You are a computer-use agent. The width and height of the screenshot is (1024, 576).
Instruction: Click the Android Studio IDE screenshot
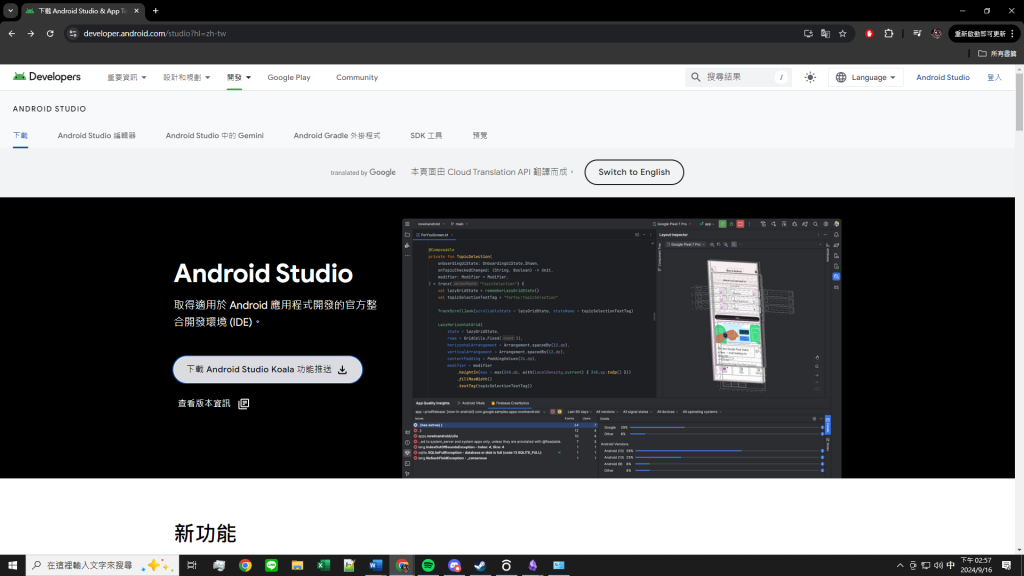pyautogui.click(x=622, y=348)
